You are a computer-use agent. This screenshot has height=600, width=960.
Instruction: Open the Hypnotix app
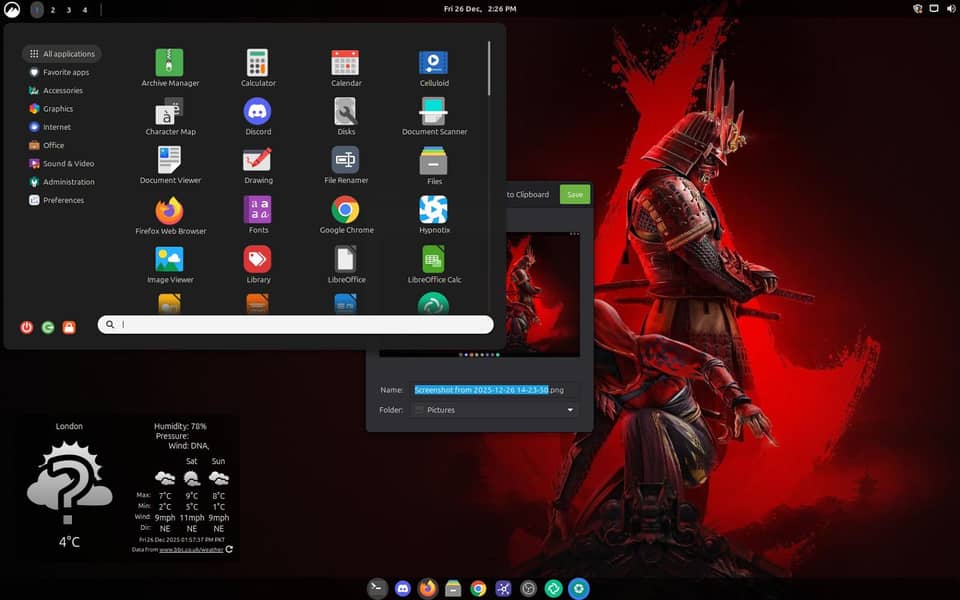433,211
